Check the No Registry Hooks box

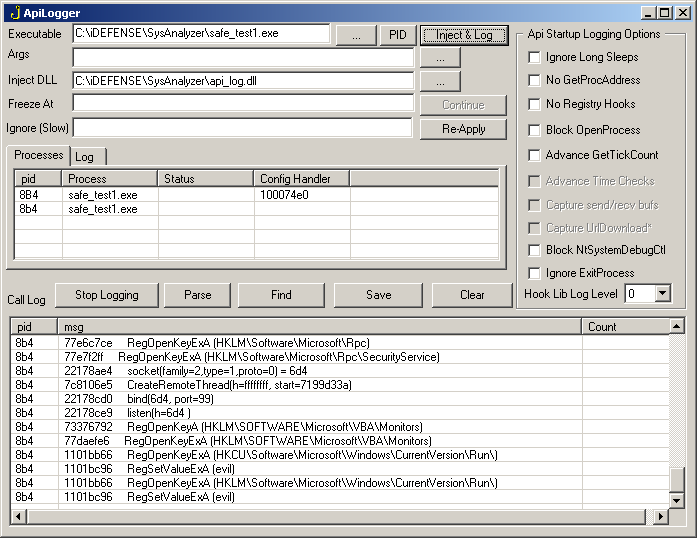534,104
